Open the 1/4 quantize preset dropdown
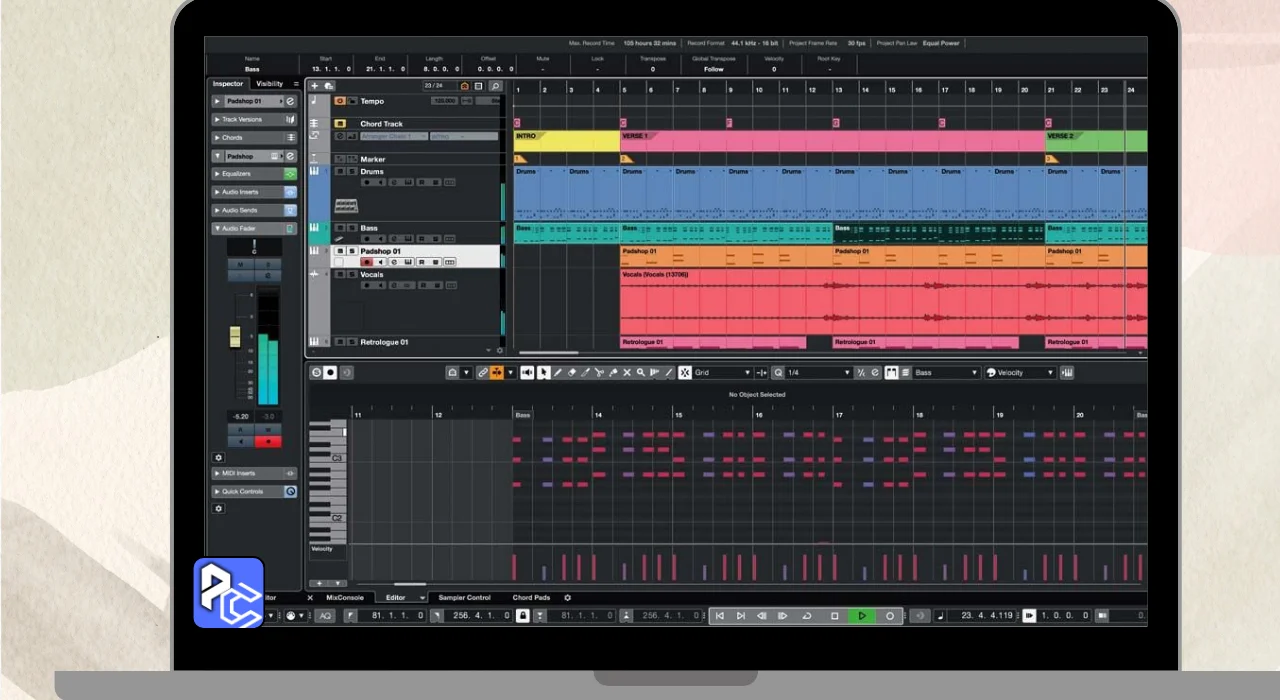The image size is (1280, 700). coord(817,373)
